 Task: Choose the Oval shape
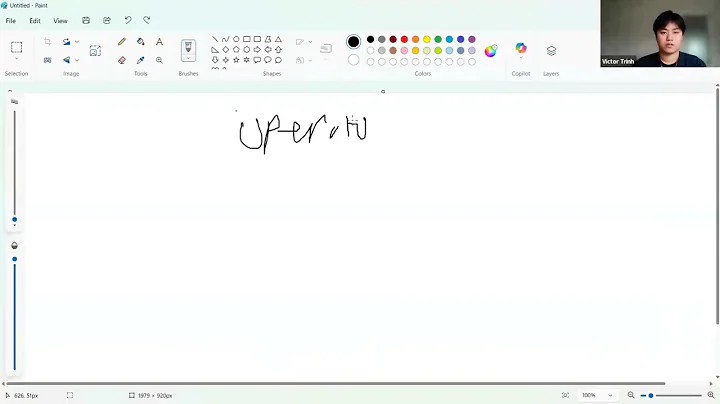point(236,39)
